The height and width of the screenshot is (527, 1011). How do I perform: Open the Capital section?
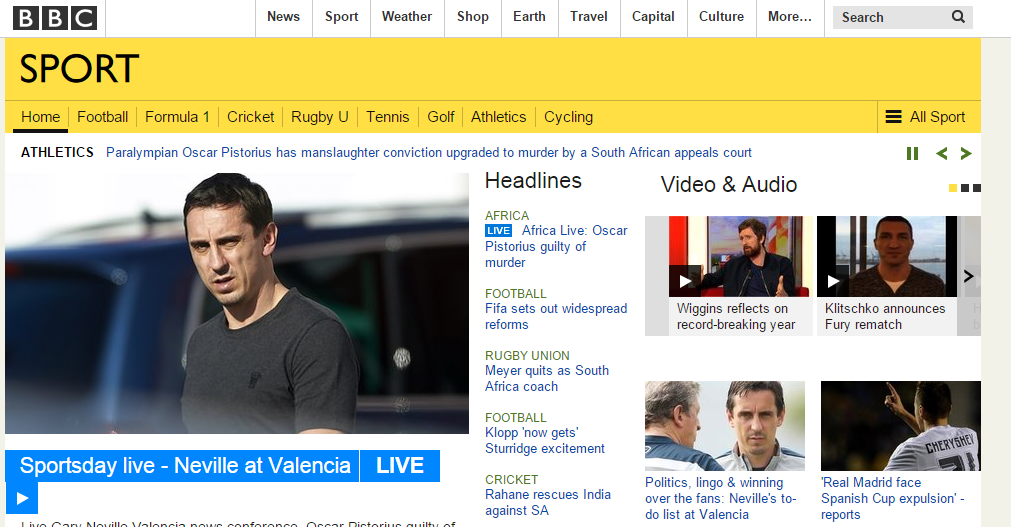653,17
